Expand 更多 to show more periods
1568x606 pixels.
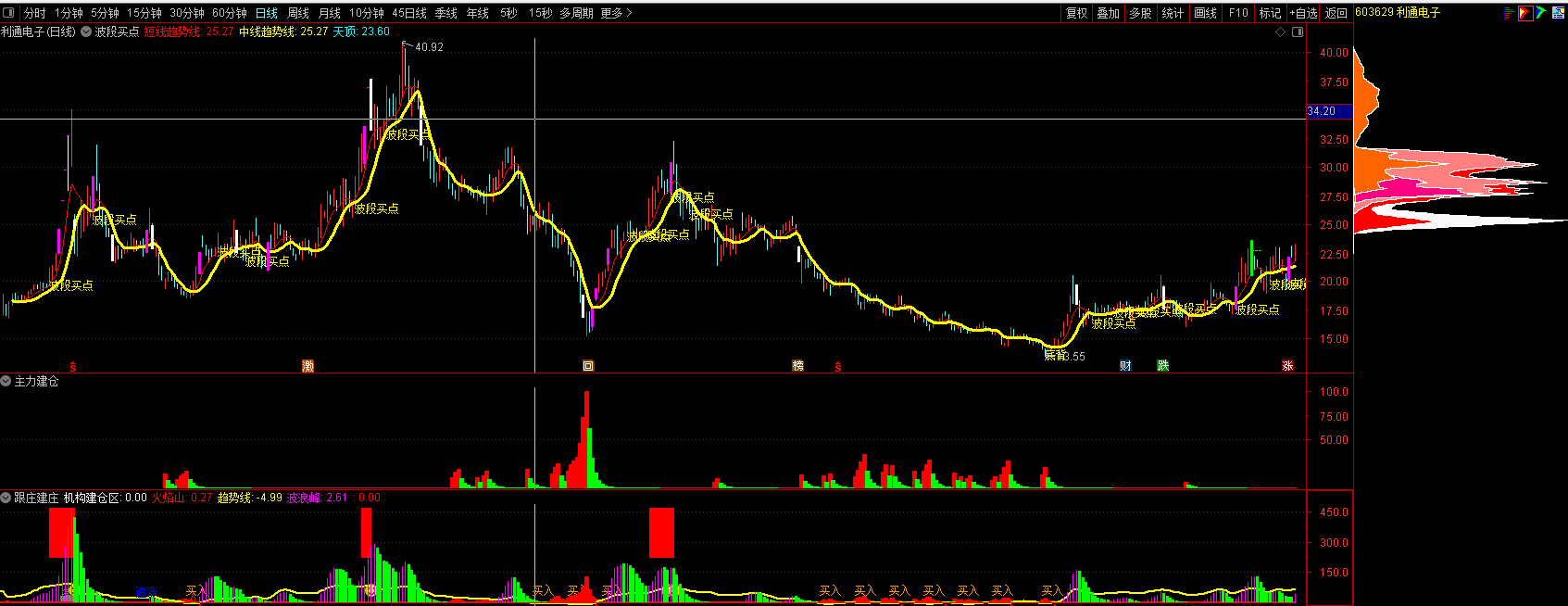click(616, 13)
